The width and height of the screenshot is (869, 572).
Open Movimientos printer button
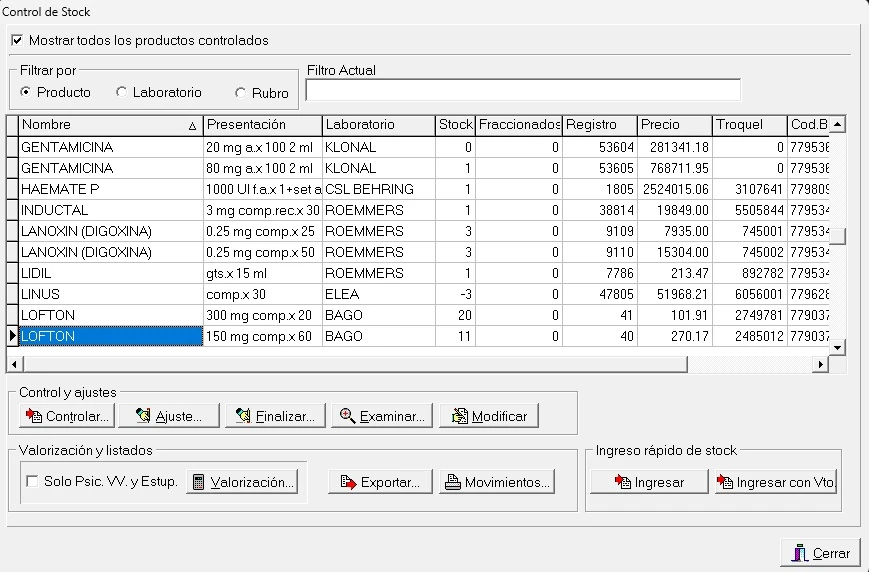click(497, 482)
